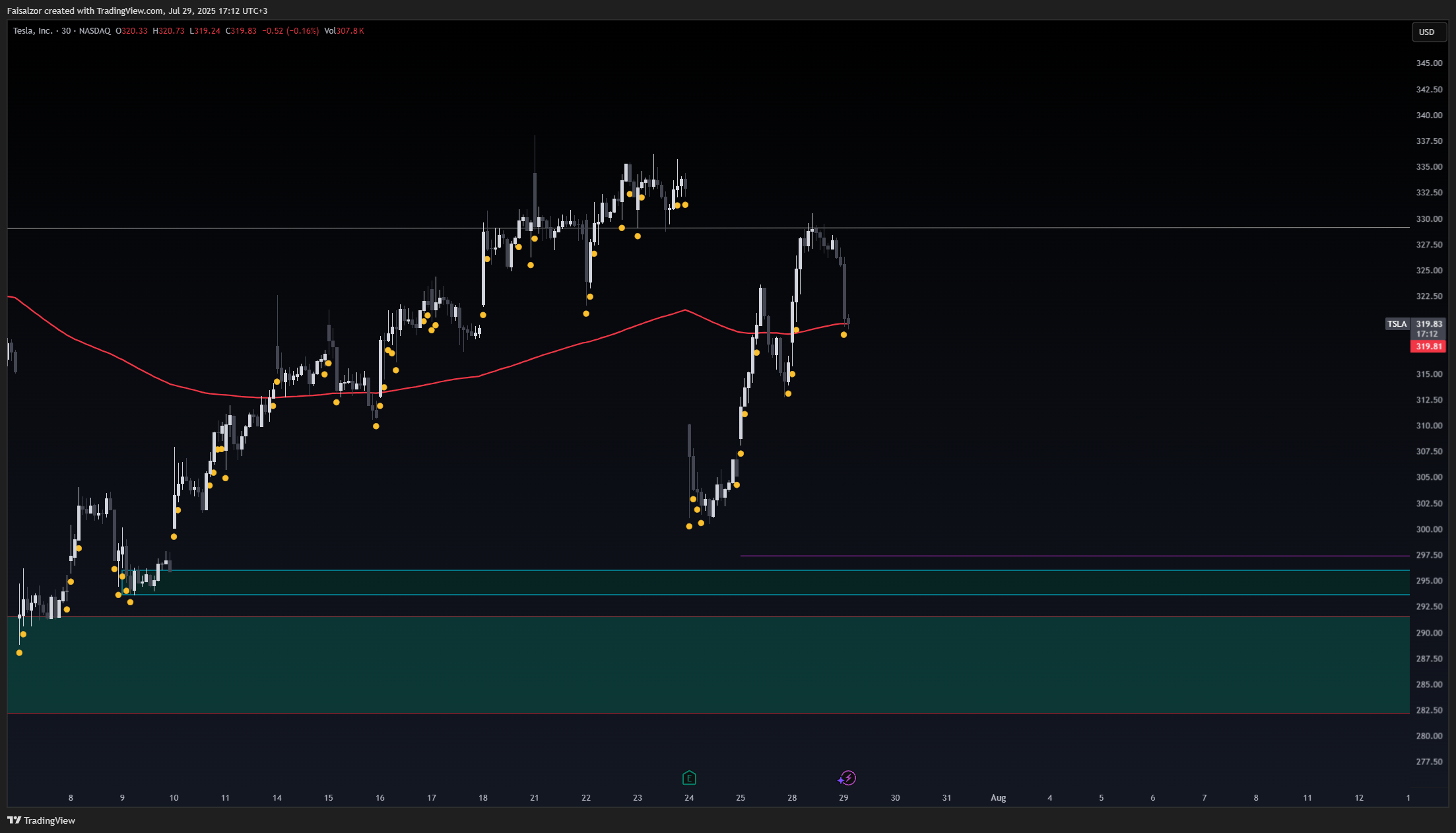Click the '29' date axis label

pos(844,798)
